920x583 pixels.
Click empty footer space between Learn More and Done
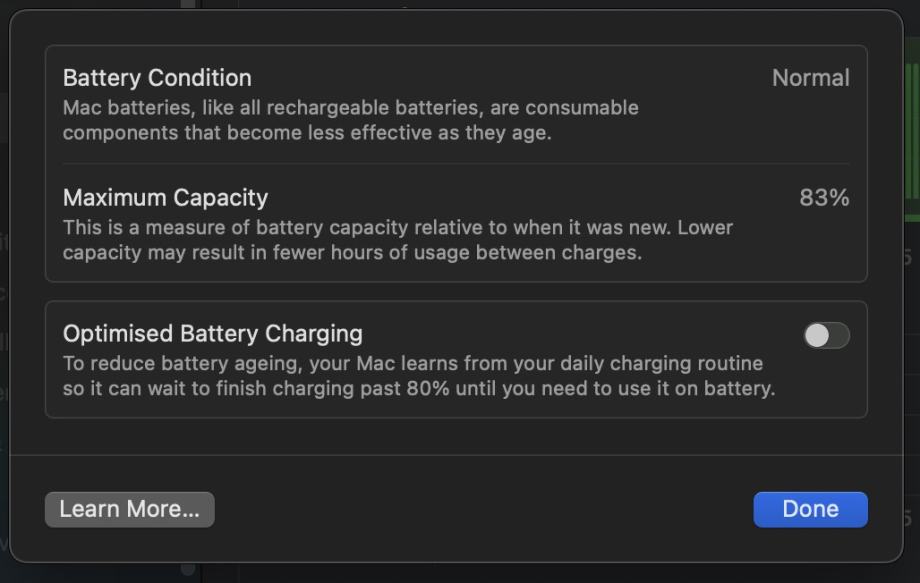[x=480, y=509]
